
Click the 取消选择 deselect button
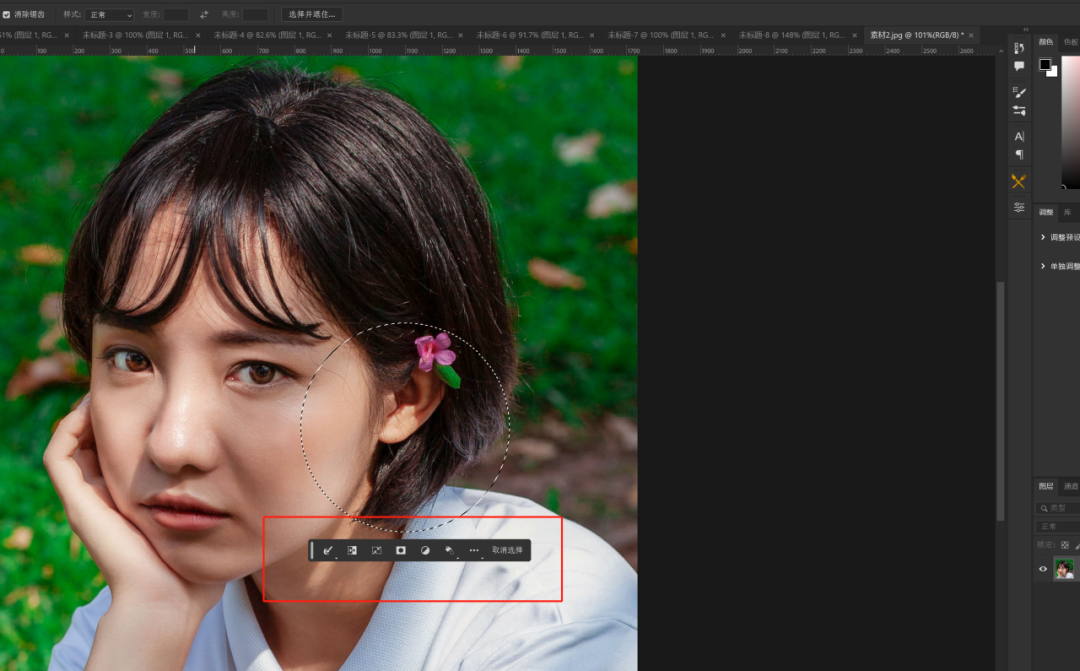(x=507, y=550)
